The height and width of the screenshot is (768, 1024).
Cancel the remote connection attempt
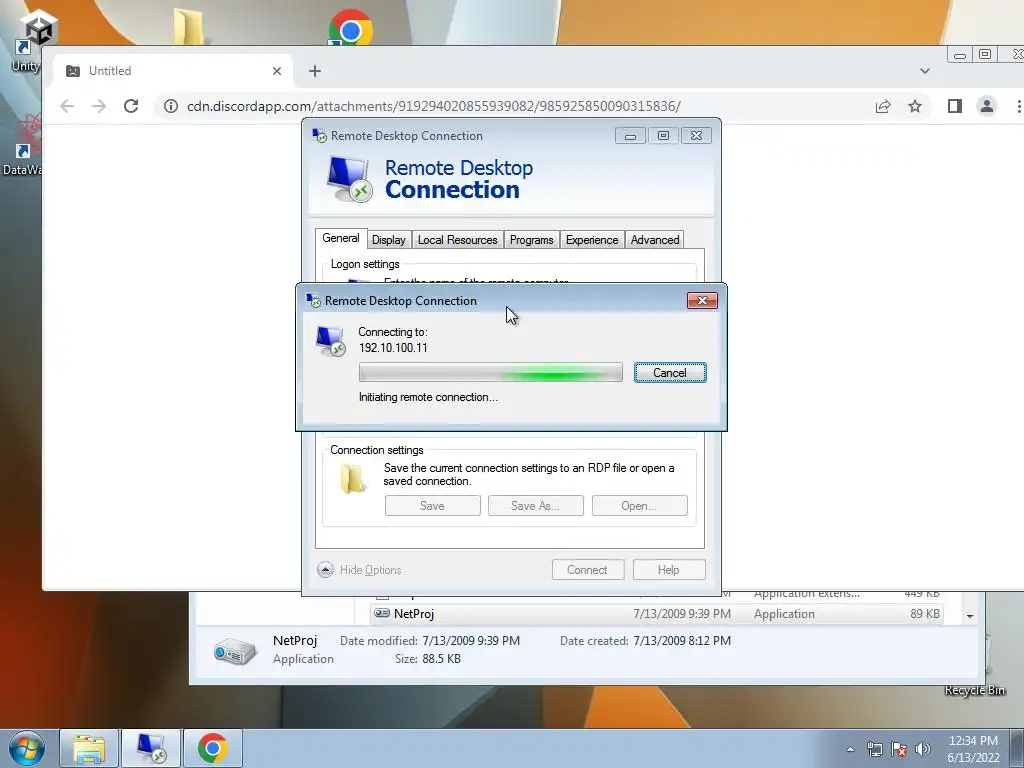click(x=669, y=372)
